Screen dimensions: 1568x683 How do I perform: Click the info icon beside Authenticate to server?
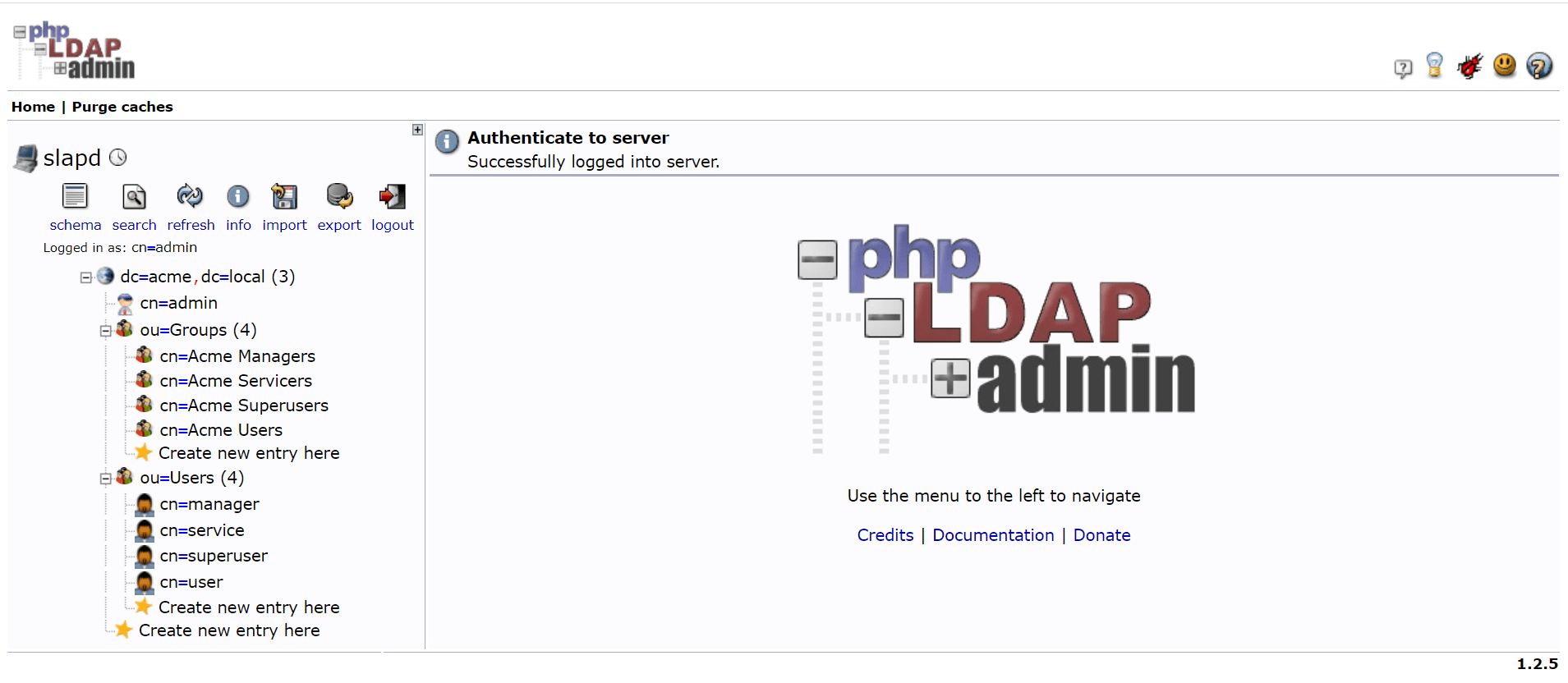tap(447, 141)
